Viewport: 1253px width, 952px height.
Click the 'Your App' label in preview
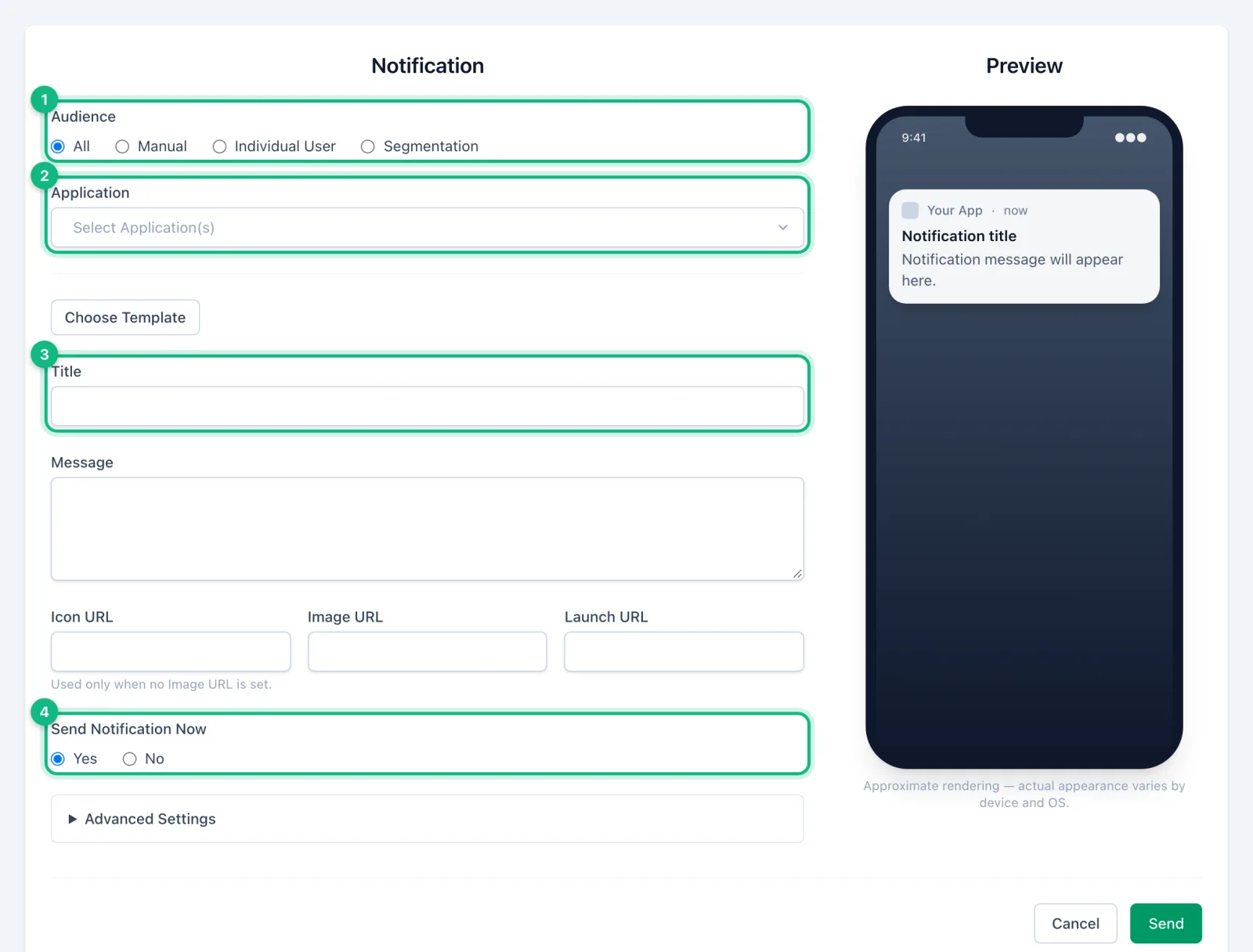tap(955, 211)
